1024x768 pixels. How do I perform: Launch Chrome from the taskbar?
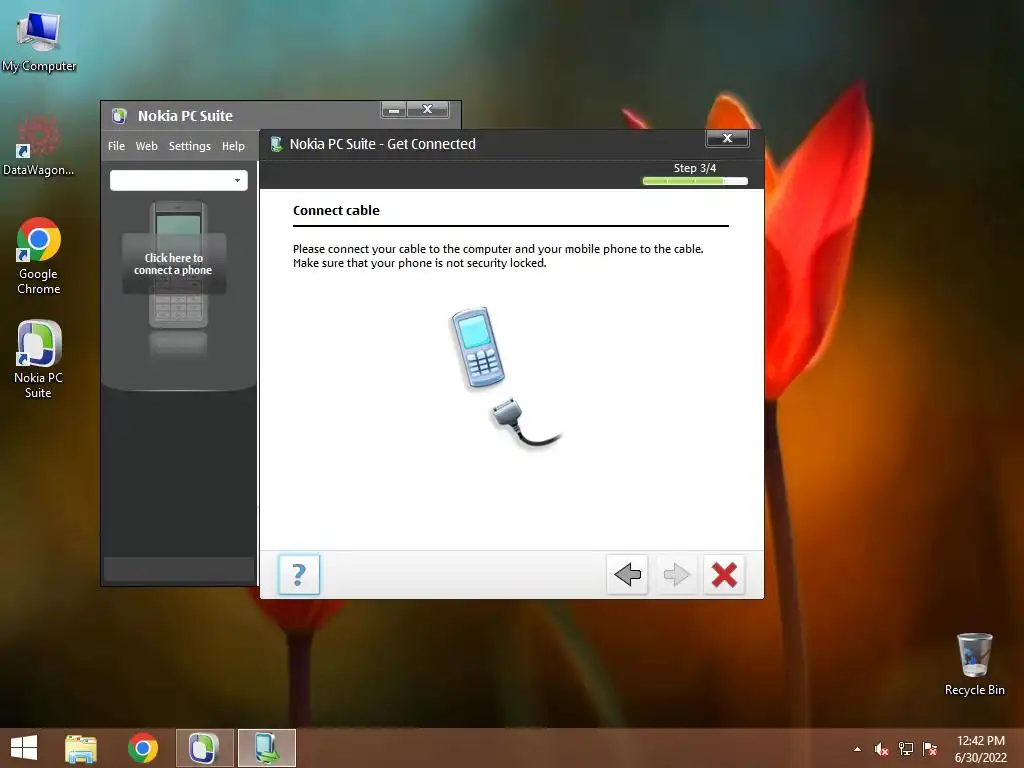(x=143, y=748)
